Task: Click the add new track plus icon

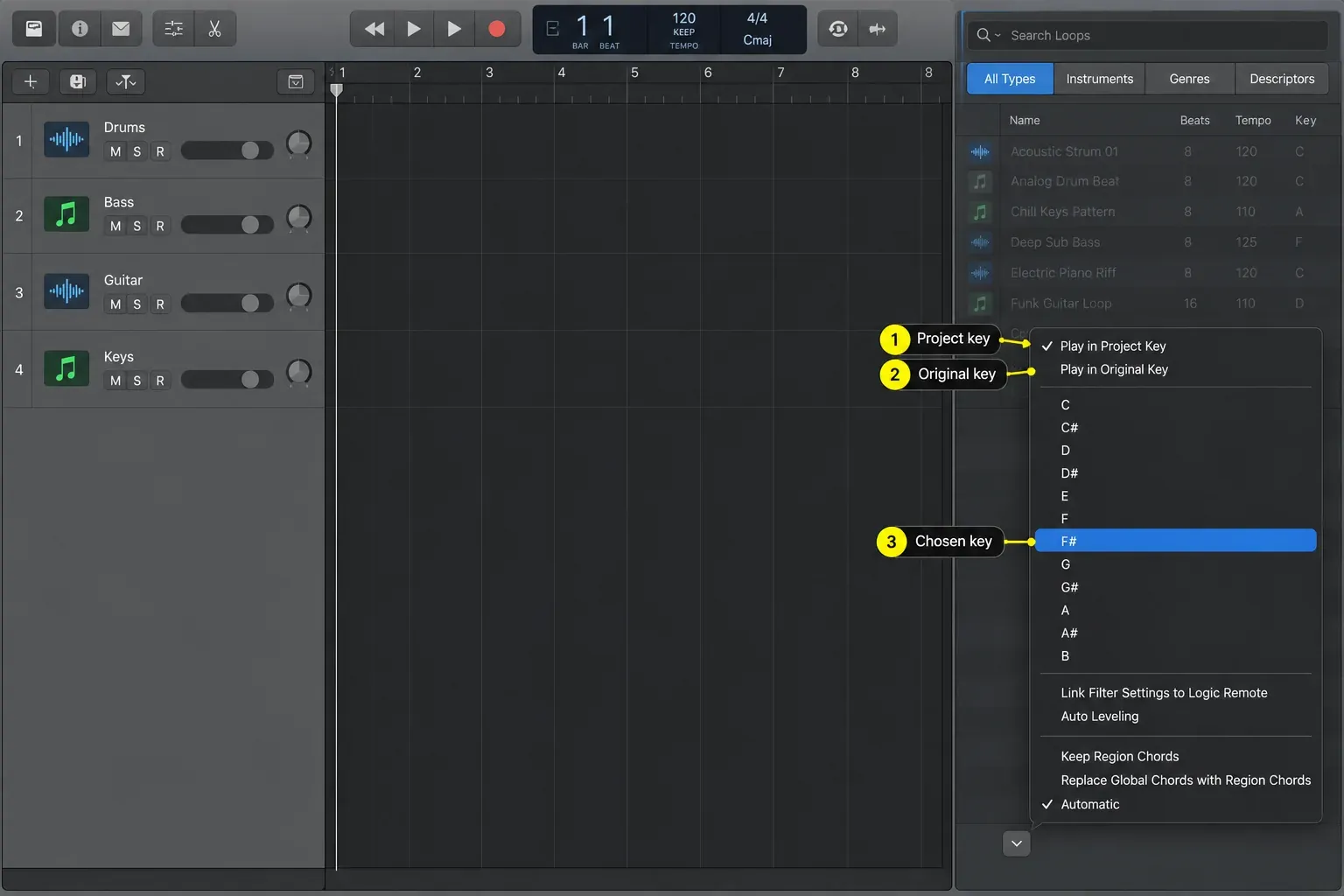Action: click(x=30, y=81)
